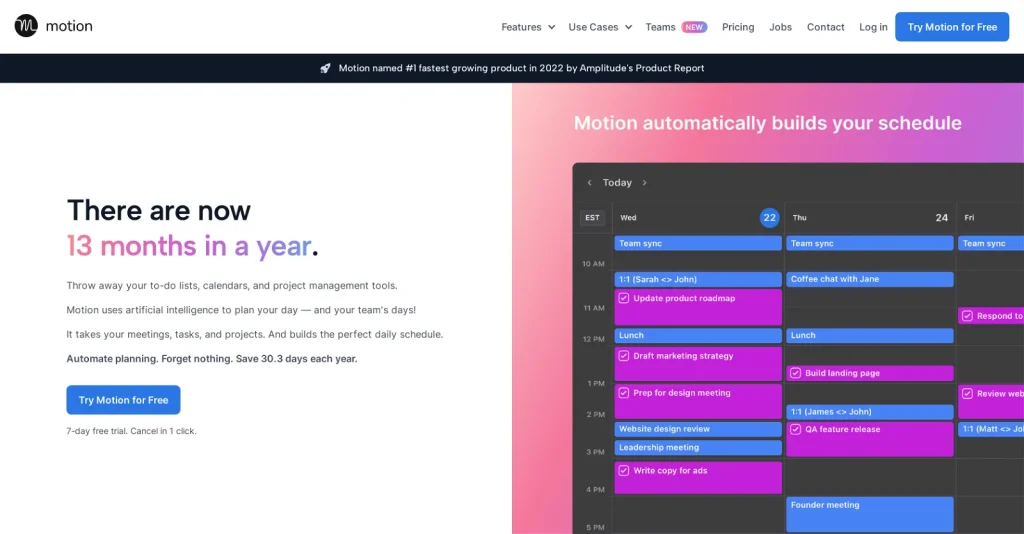Click the NEW badge beside Teams
This screenshot has width=1024, height=534.
pos(694,27)
